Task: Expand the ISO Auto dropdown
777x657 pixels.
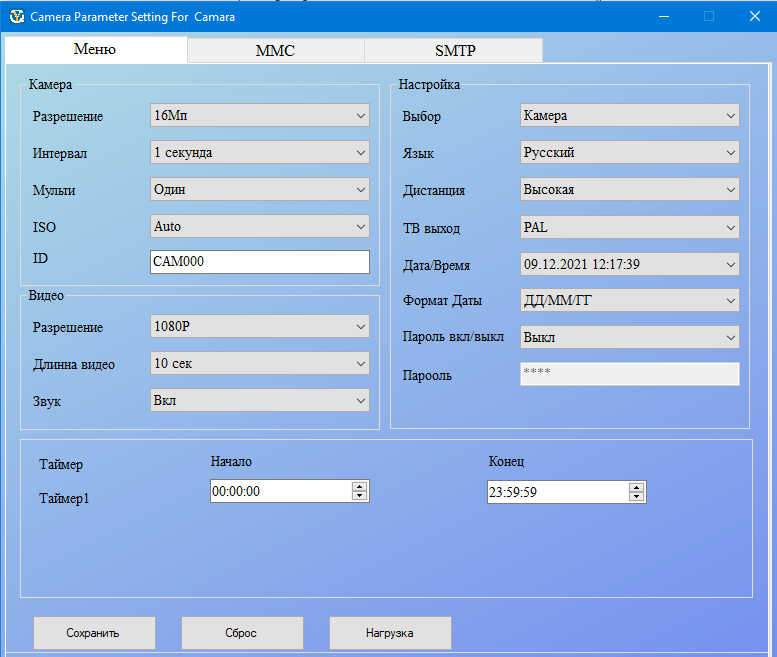Action: (259, 227)
